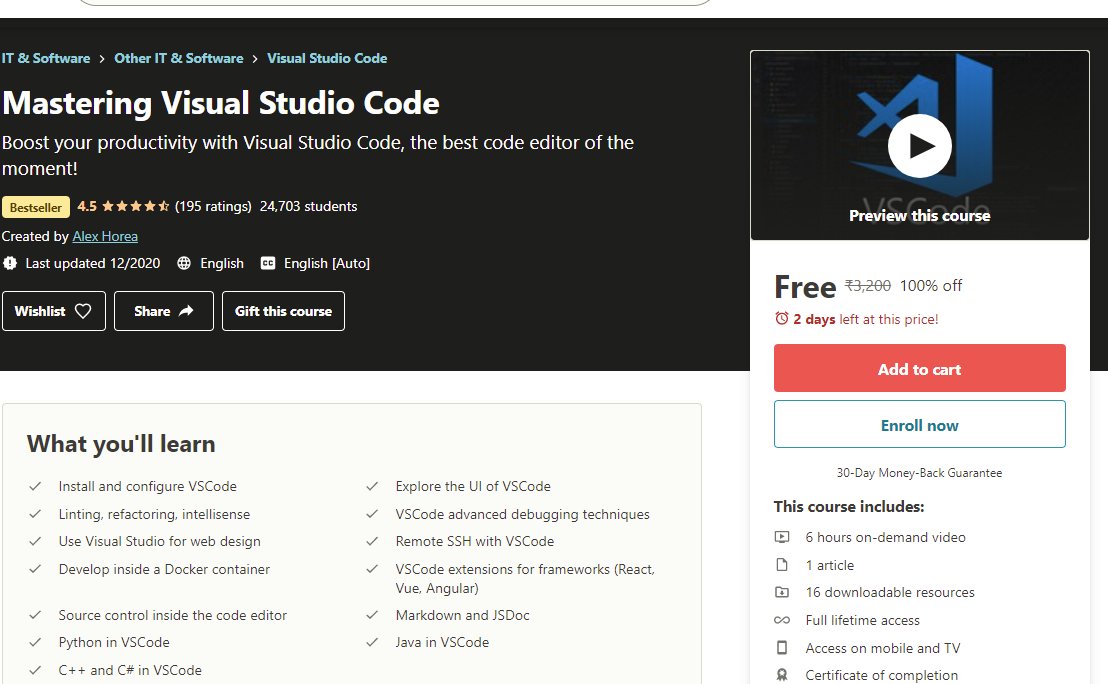Image resolution: width=1108 pixels, height=684 pixels.
Task: Click the checkmark beside Install and configure VSCode
Action: pyautogui.click(x=35, y=486)
